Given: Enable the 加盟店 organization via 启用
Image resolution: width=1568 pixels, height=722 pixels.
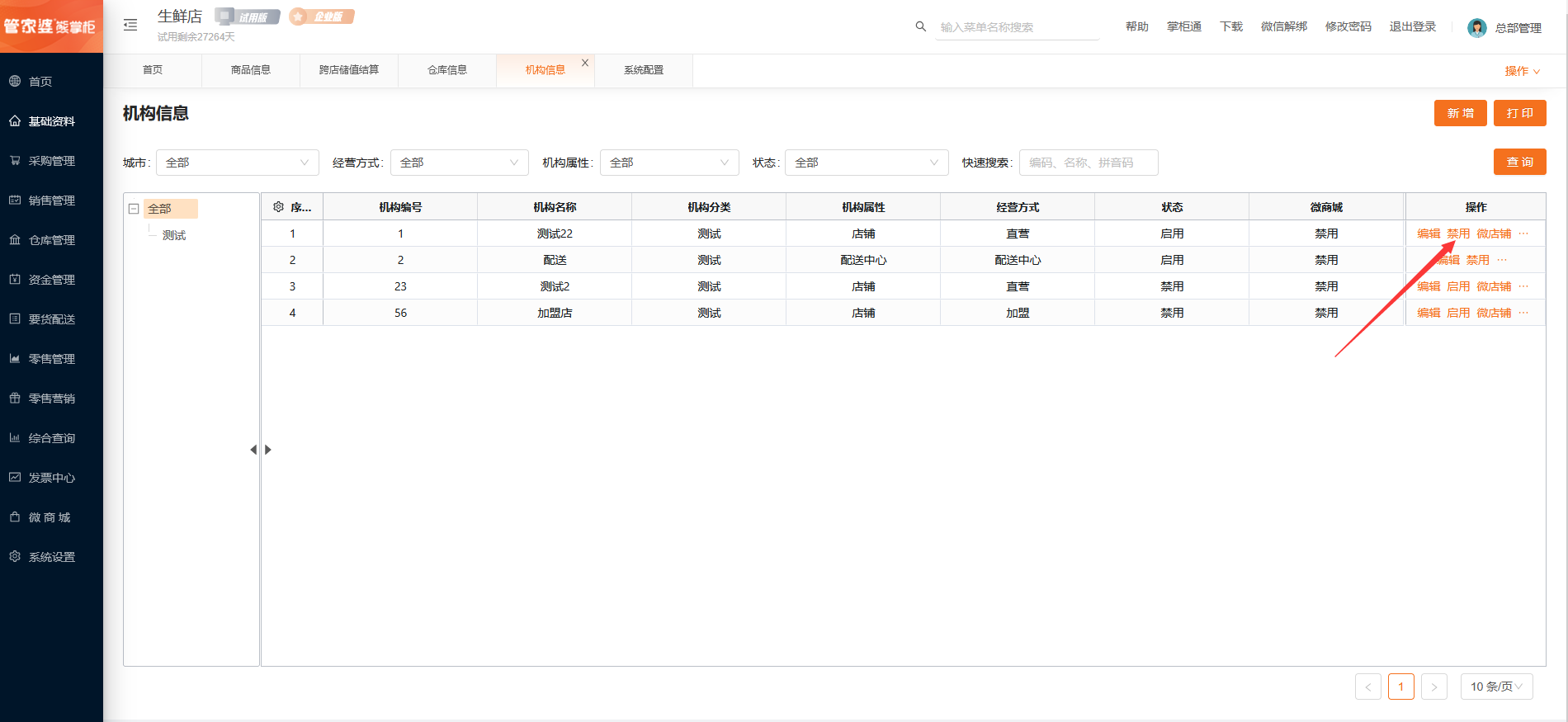Looking at the screenshot, I should coord(1457,313).
